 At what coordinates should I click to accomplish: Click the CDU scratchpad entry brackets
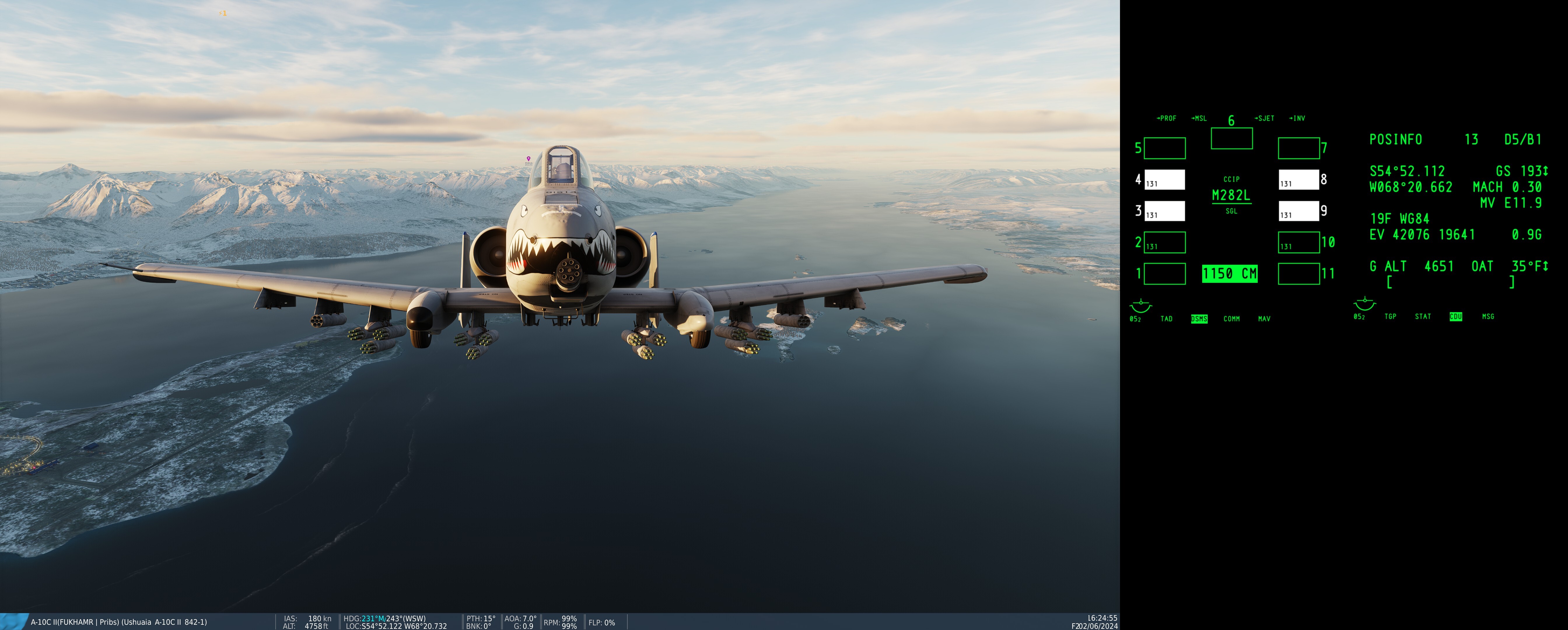pos(1450,282)
